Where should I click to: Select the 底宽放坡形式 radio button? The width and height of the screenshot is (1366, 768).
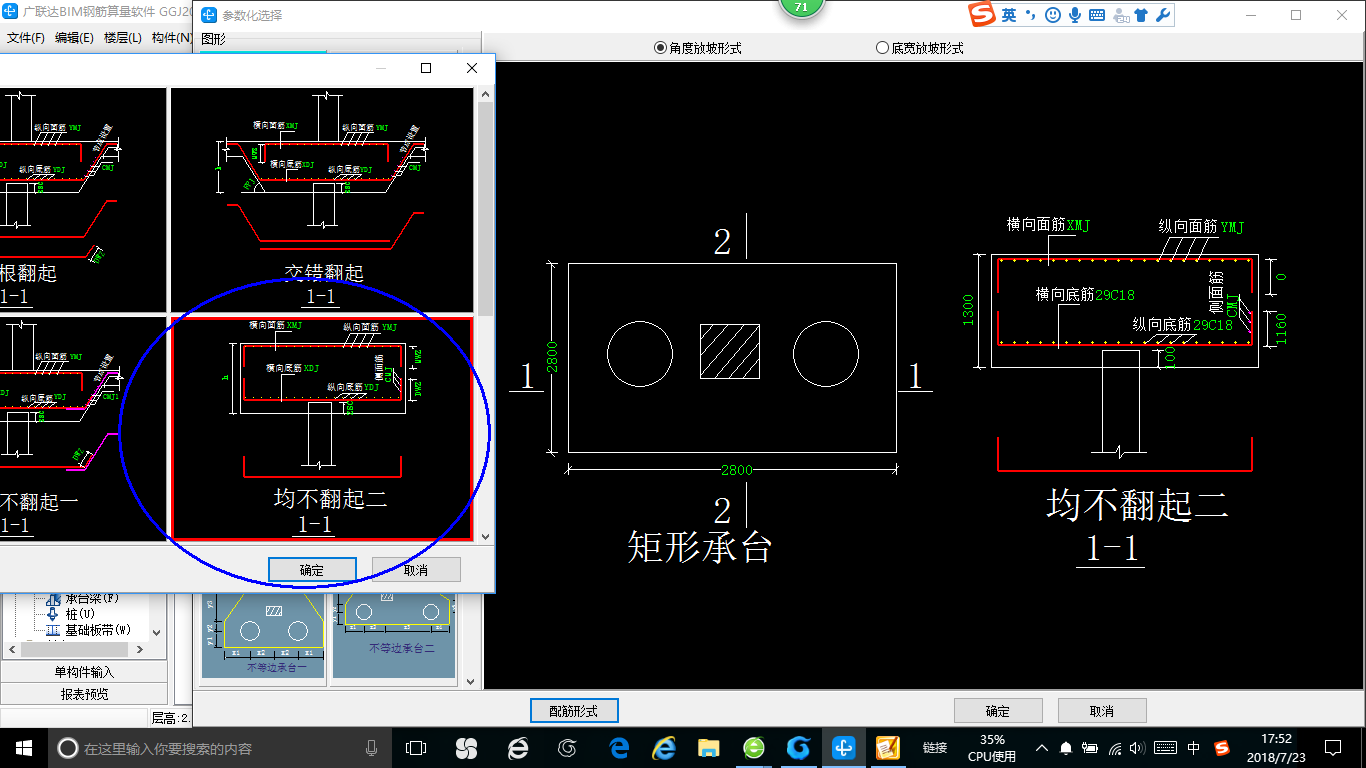920,47
